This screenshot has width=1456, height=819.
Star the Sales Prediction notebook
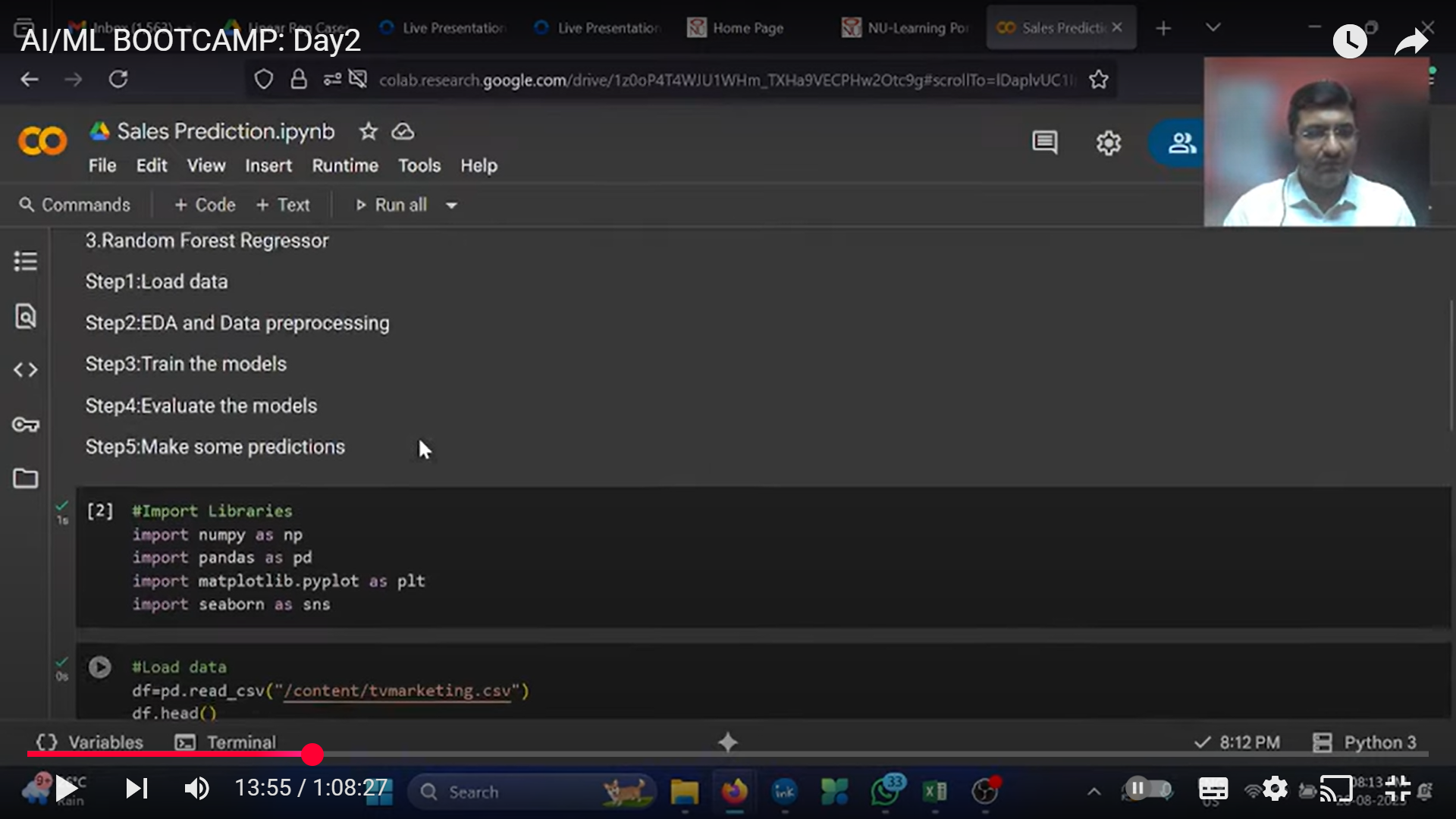(x=368, y=131)
